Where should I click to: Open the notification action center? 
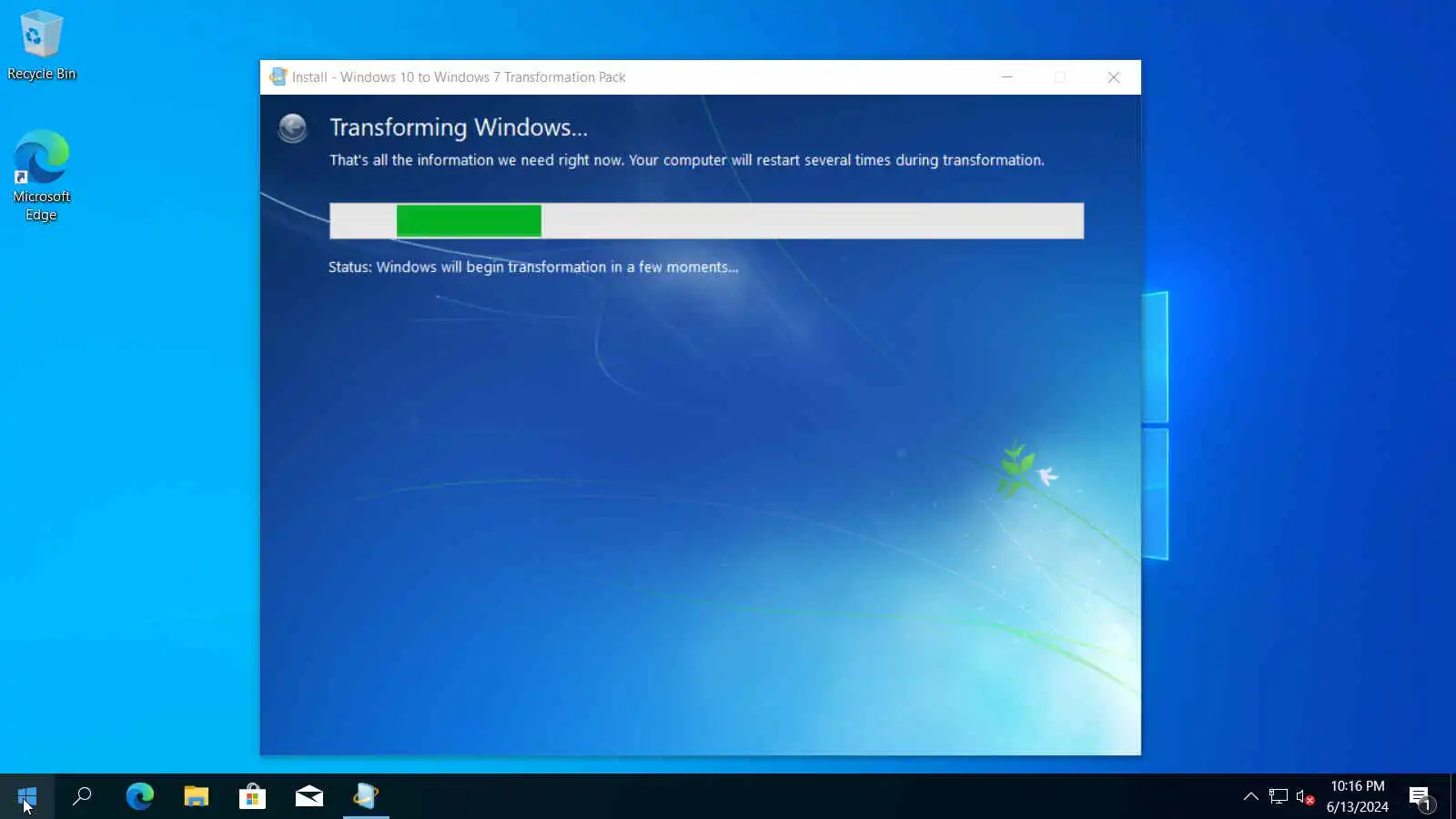(1421, 798)
